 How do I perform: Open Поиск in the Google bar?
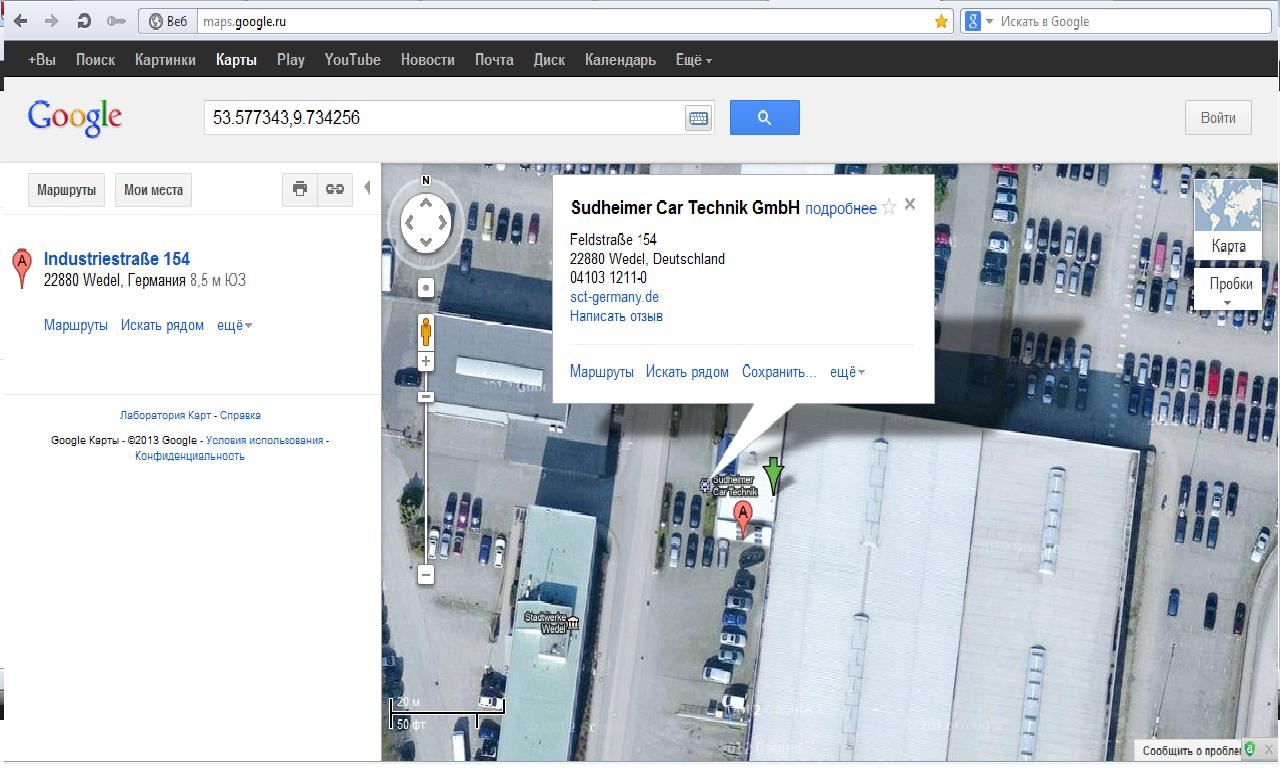[95, 60]
